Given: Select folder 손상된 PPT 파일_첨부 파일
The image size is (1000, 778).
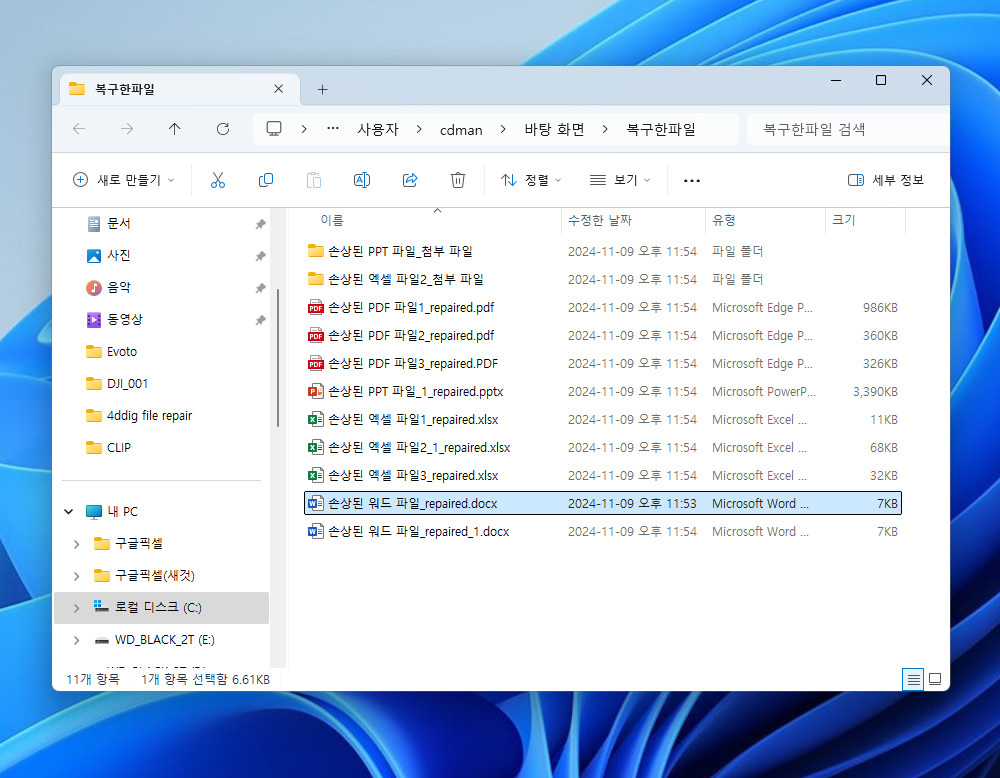Looking at the screenshot, I should coord(603,251).
